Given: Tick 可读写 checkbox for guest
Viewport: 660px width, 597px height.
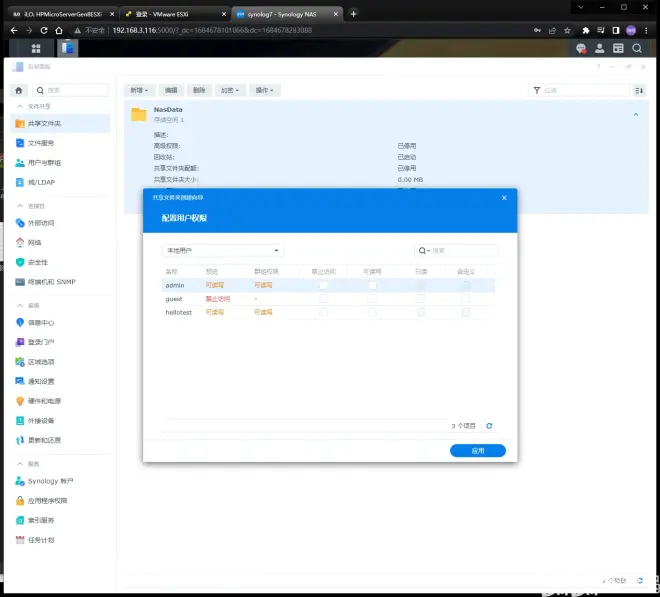Looking at the screenshot, I should pos(372,298).
